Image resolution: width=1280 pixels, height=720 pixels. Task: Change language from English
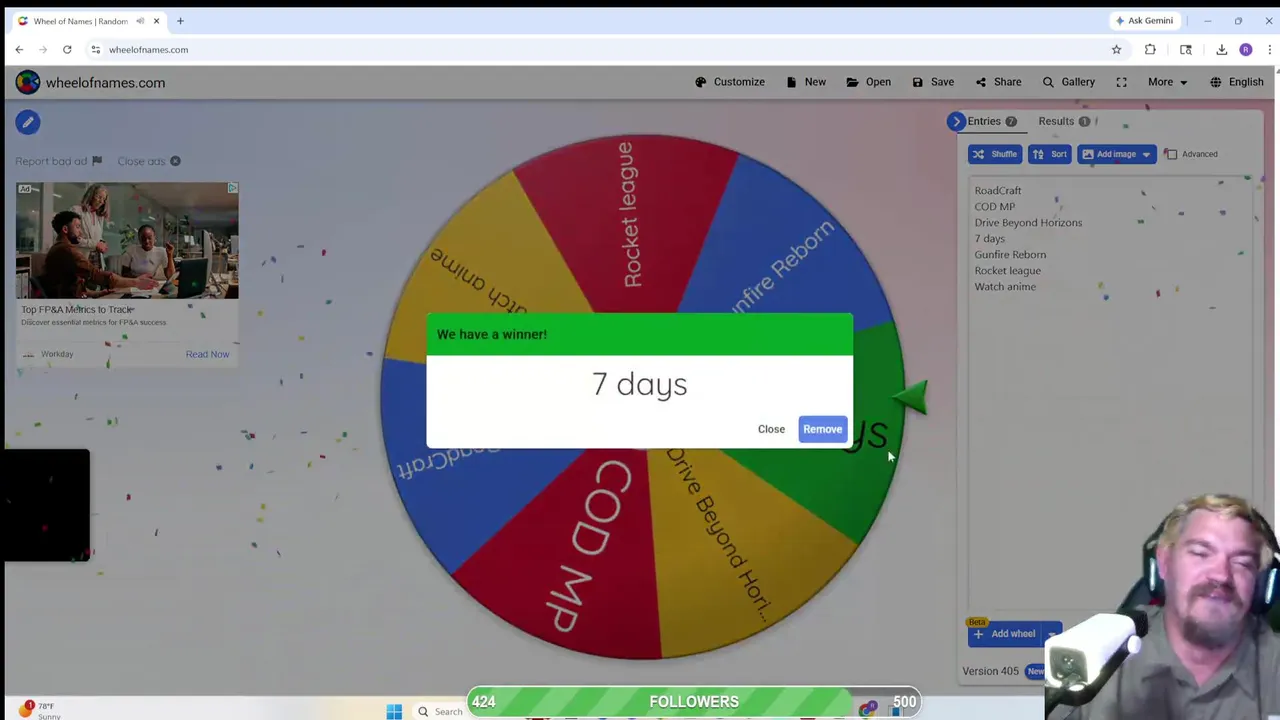coord(1237,82)
